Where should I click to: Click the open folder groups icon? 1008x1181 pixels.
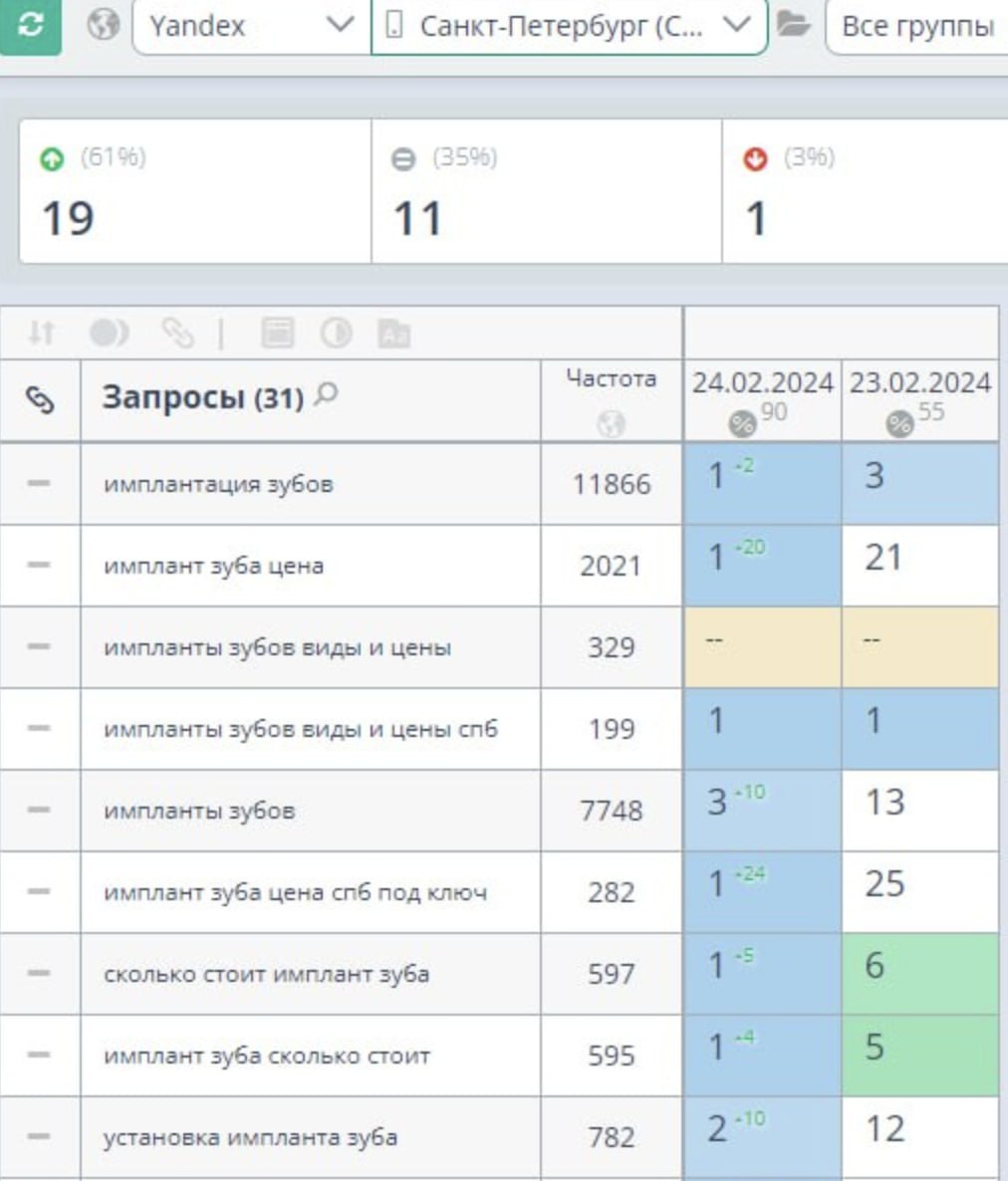coord(793,24)
